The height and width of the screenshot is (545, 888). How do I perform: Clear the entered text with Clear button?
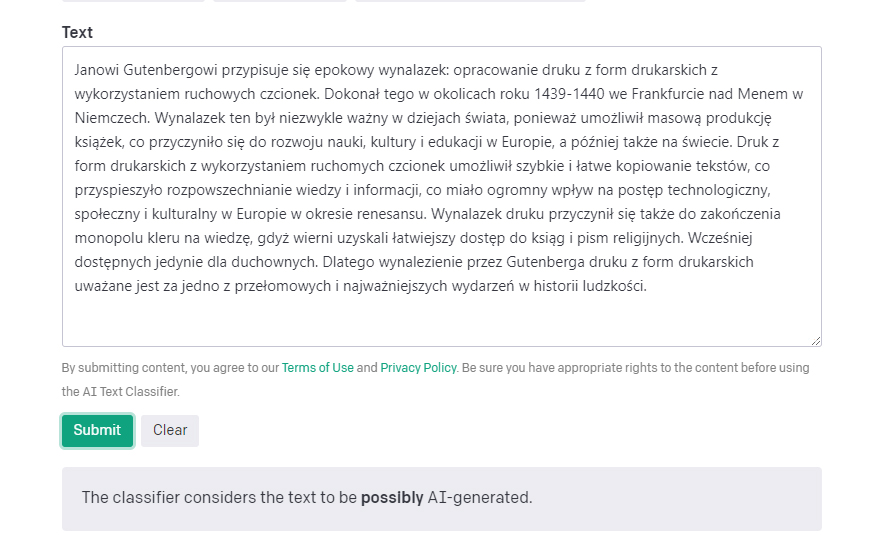[170, 431]
